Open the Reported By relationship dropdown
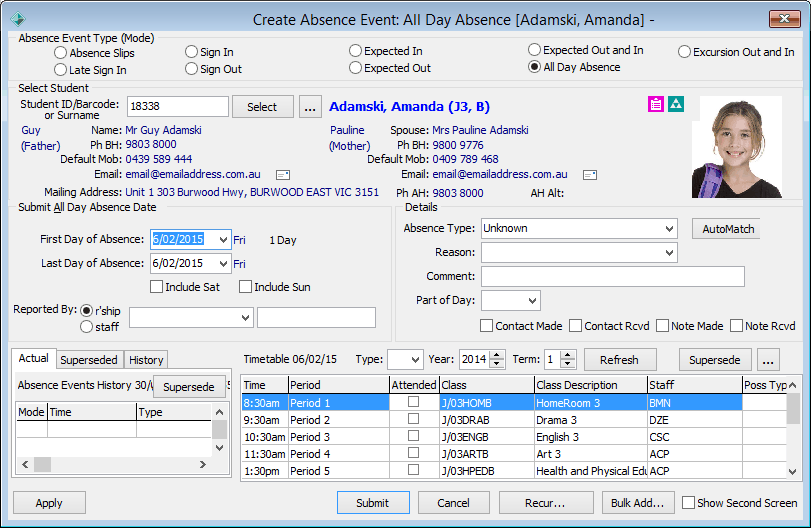This screenshot has width=811, height=528. click(245, 318)
